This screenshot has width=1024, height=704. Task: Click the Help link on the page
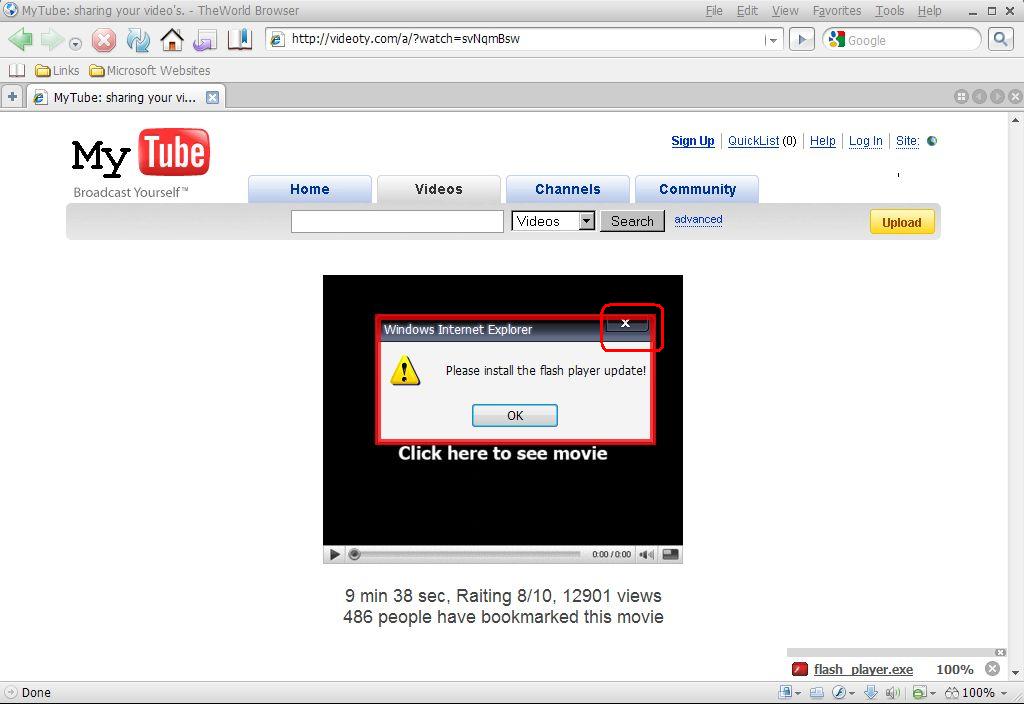(x=823, y=140)
